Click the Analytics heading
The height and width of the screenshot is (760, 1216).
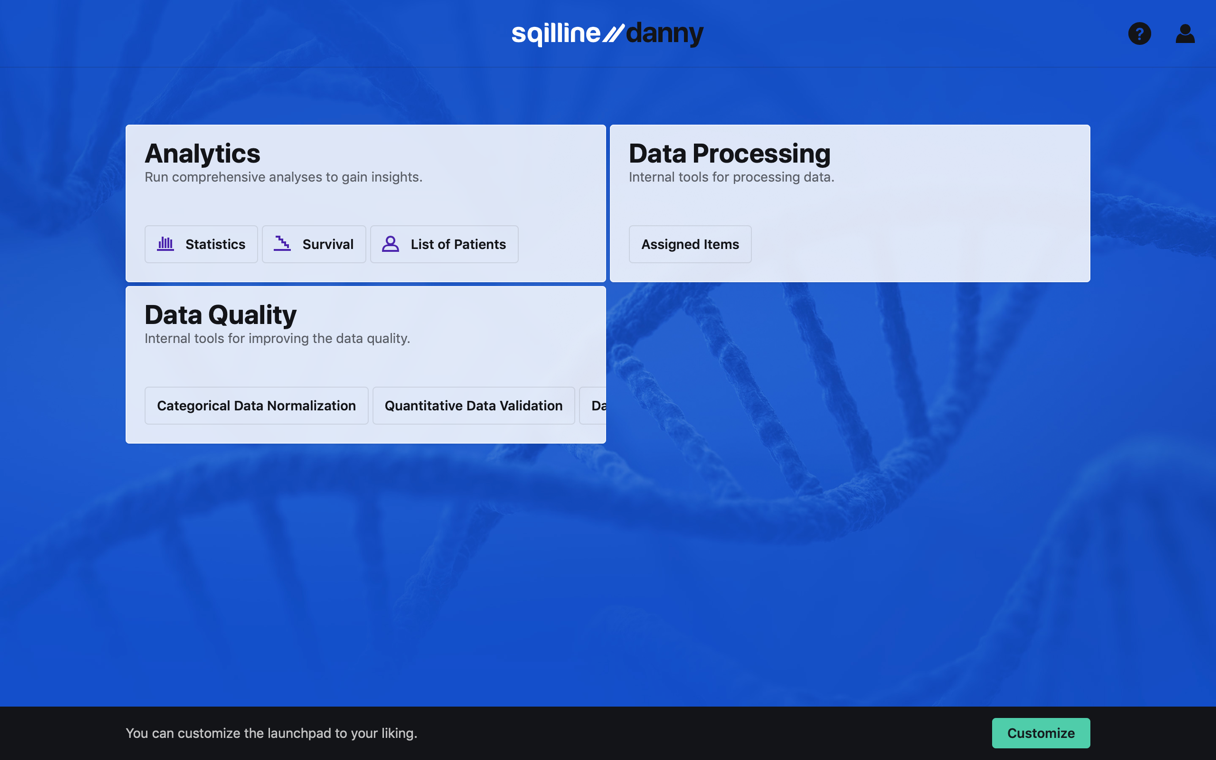(202, 153)
